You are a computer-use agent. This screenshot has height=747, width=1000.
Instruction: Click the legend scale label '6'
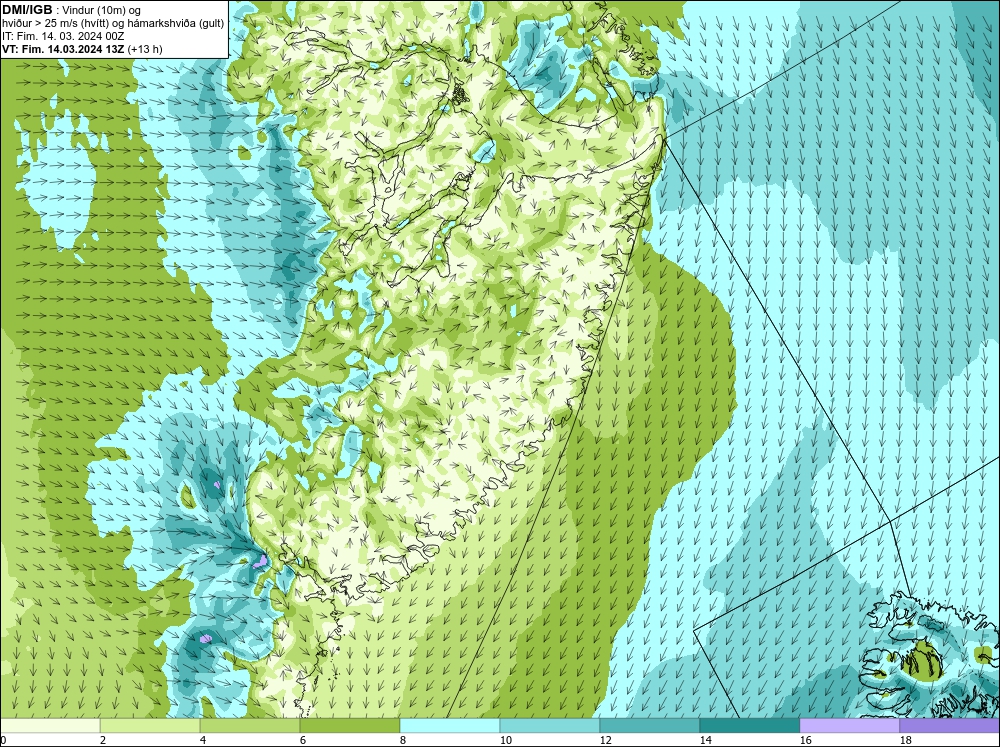[303, 740]
